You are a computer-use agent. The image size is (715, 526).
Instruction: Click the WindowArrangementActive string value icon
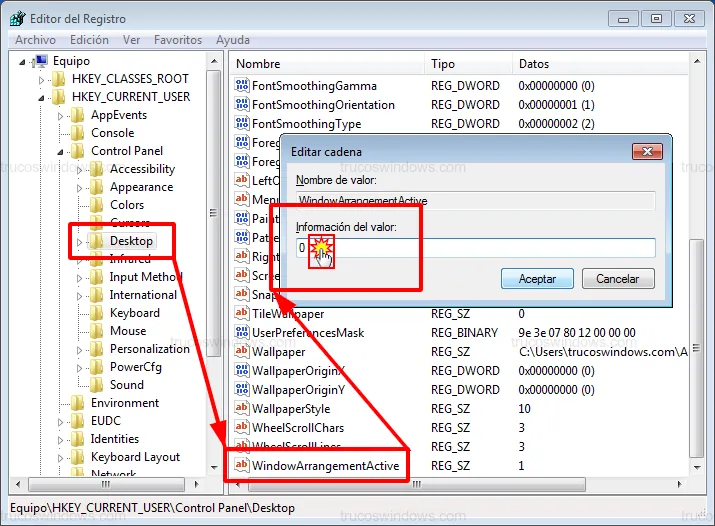[x=241, y=466]
